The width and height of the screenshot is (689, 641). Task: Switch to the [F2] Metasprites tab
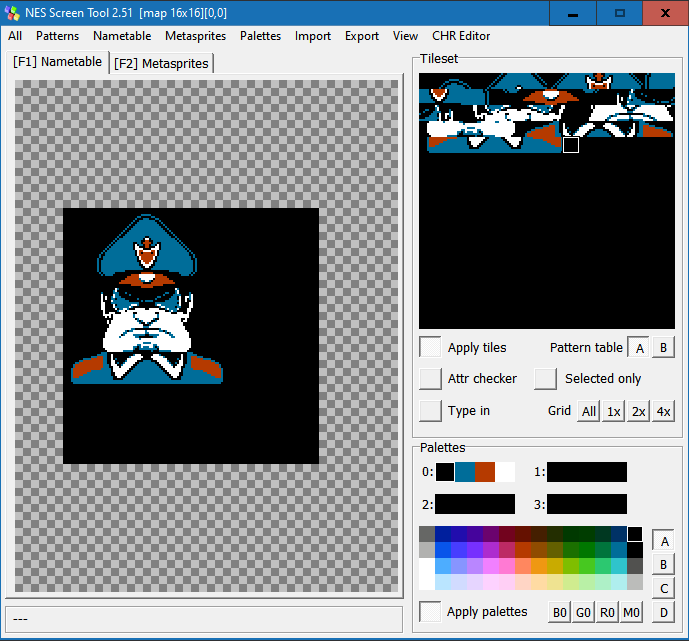click(x=161, y=64)
